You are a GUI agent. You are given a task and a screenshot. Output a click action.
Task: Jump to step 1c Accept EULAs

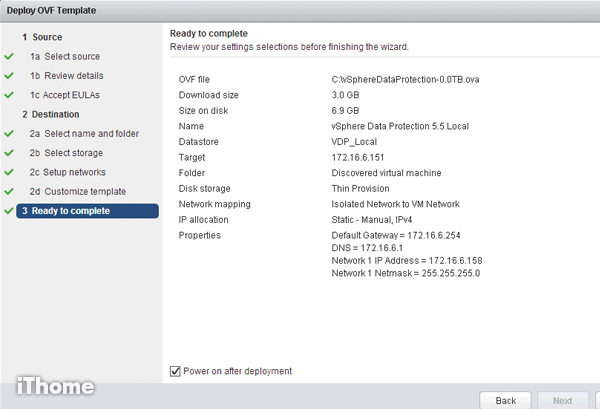(x=64, y=95)
